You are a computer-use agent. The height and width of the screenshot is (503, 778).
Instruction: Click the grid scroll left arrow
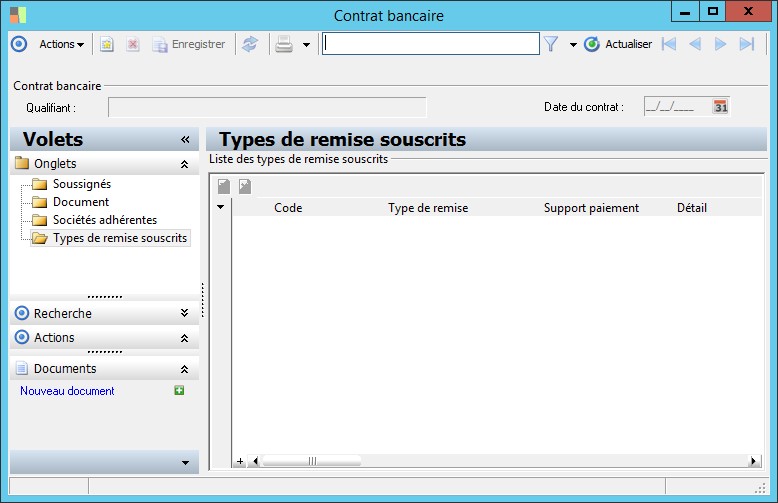(x=255, y=461)
